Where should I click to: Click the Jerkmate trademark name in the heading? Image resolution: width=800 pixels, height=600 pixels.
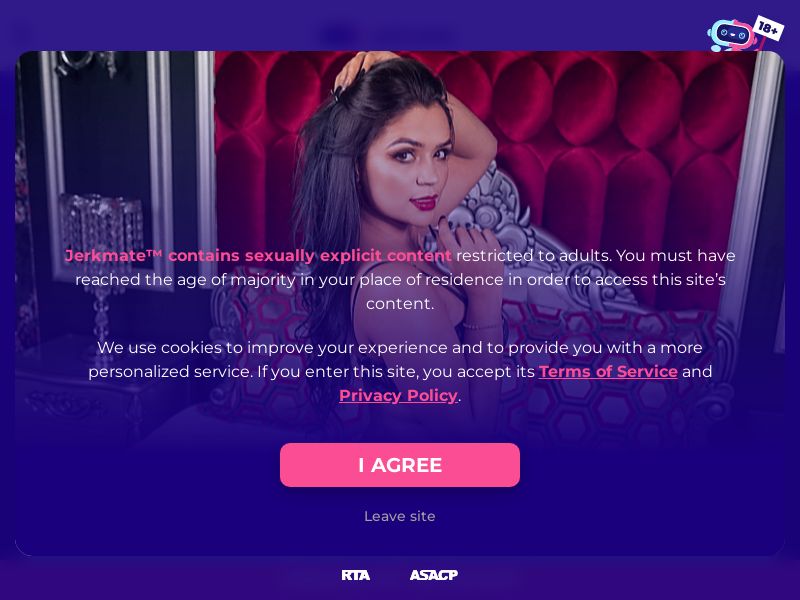pos(113,256)
